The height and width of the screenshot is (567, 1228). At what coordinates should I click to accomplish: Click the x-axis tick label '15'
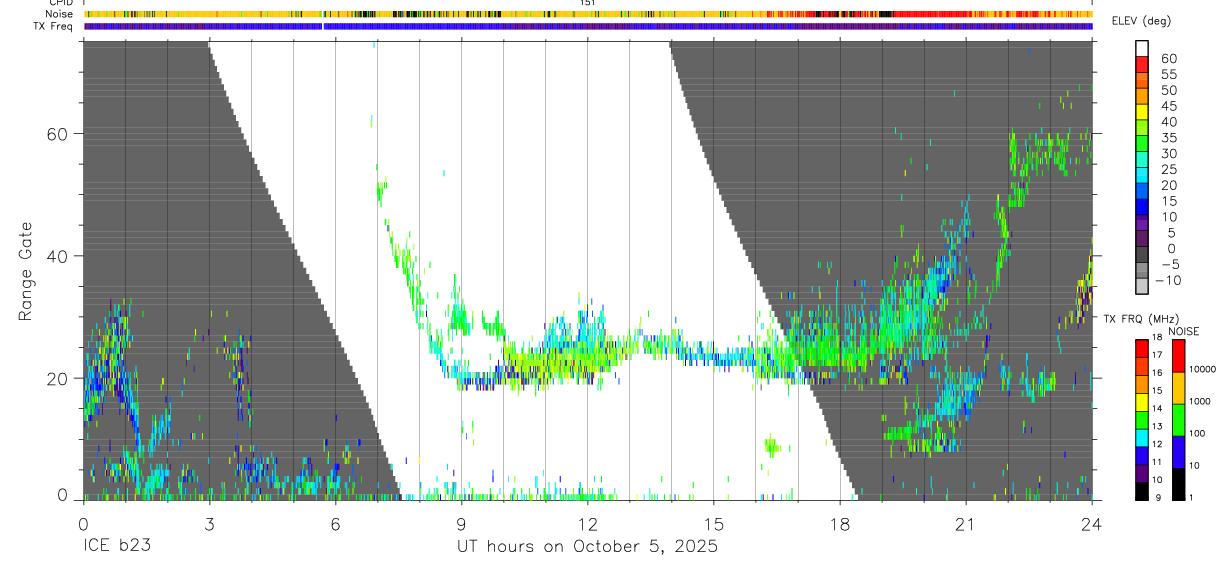(713, 523)
